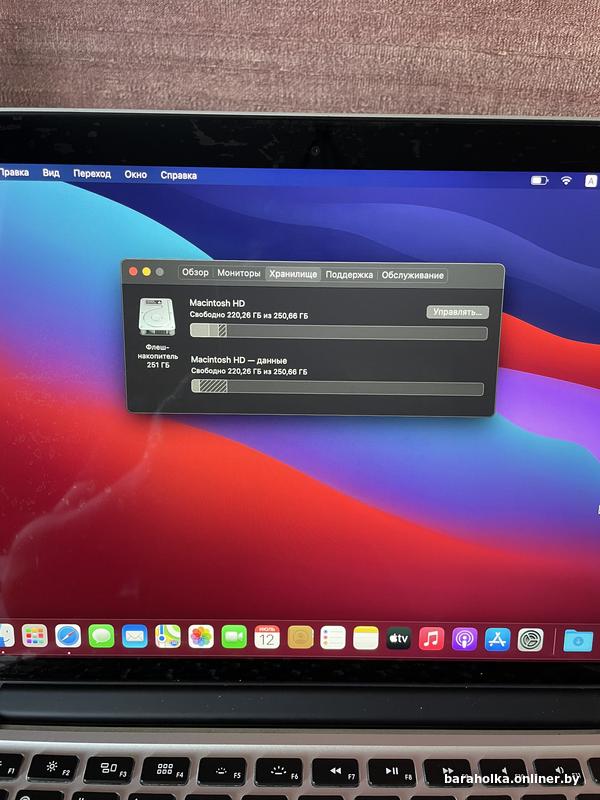Open Launchpad from the Dock
This screenshot has height=800, width=600.
tap(35, 636)
